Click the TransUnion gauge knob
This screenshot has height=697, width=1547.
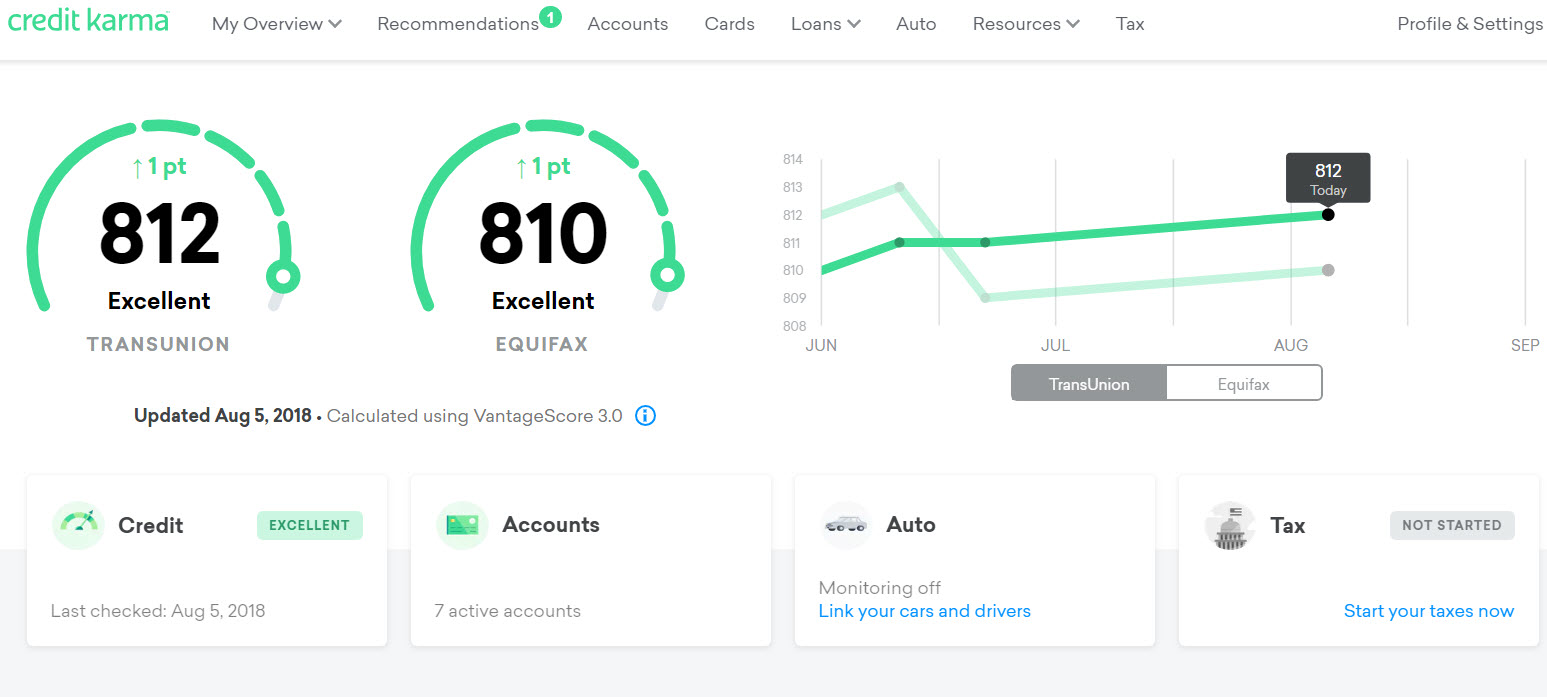(283, 275)
